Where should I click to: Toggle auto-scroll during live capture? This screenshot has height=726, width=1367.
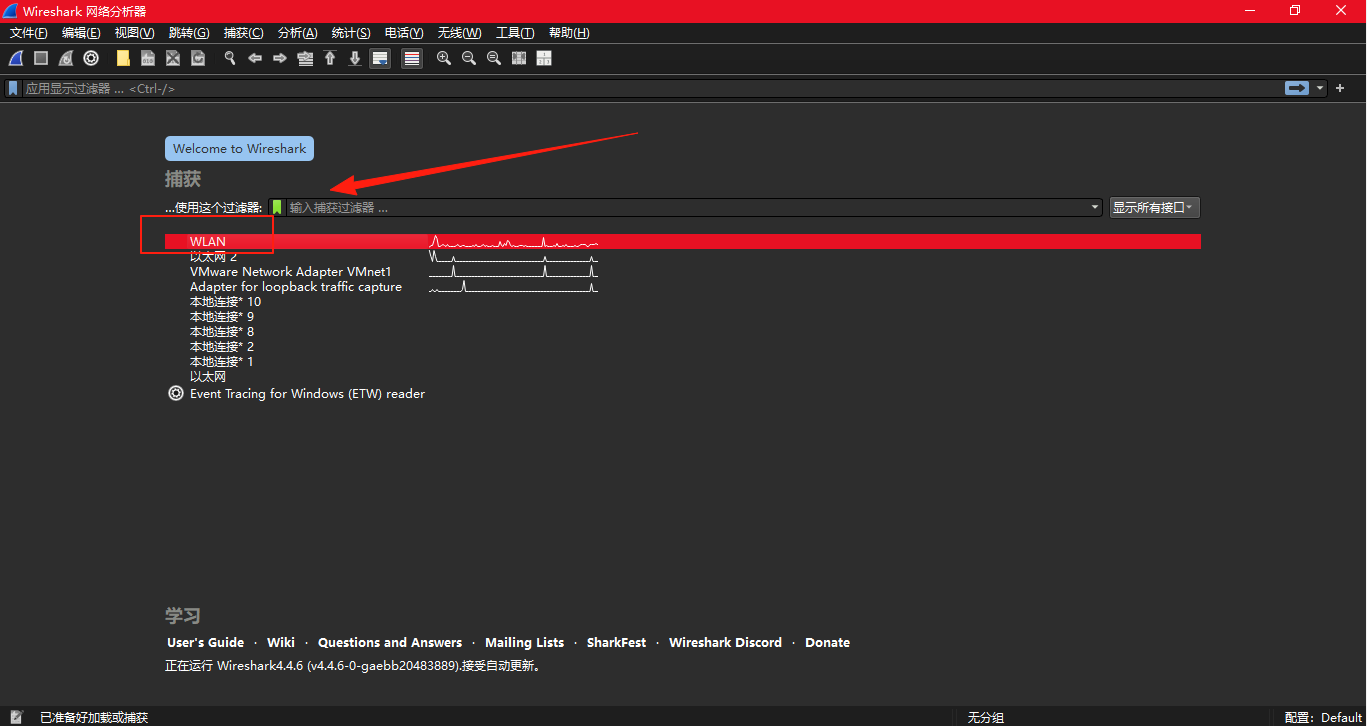pyautogui.click(x=380, y=58)
